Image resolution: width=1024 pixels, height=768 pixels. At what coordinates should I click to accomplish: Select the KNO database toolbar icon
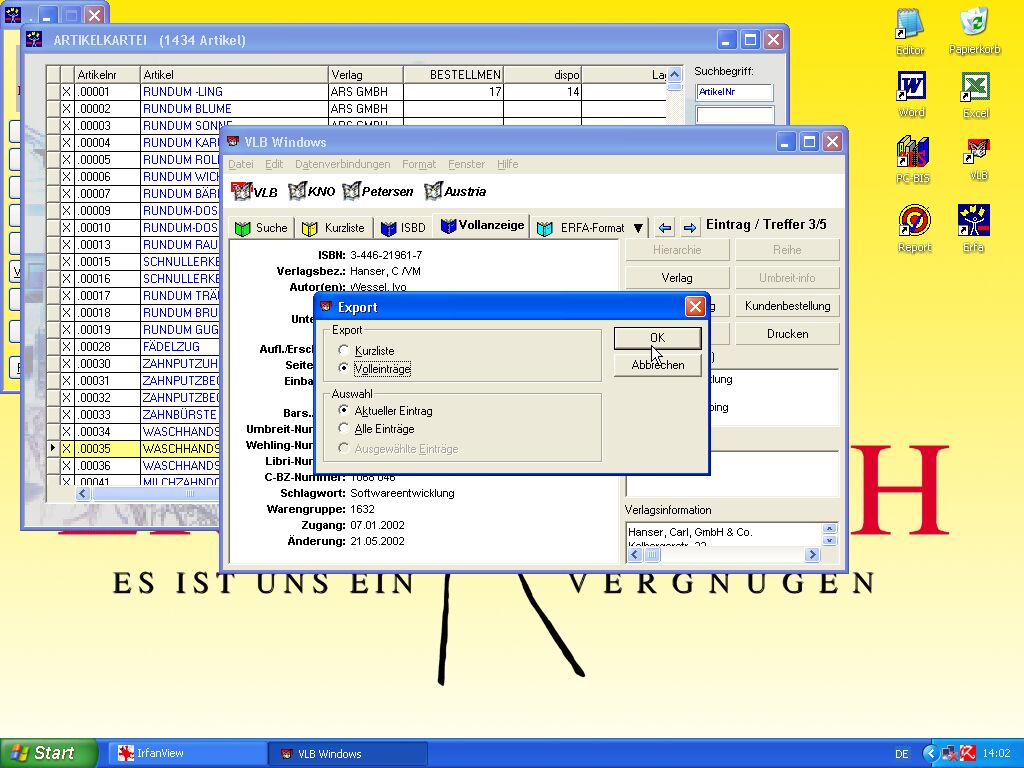[x=312, y=191]
